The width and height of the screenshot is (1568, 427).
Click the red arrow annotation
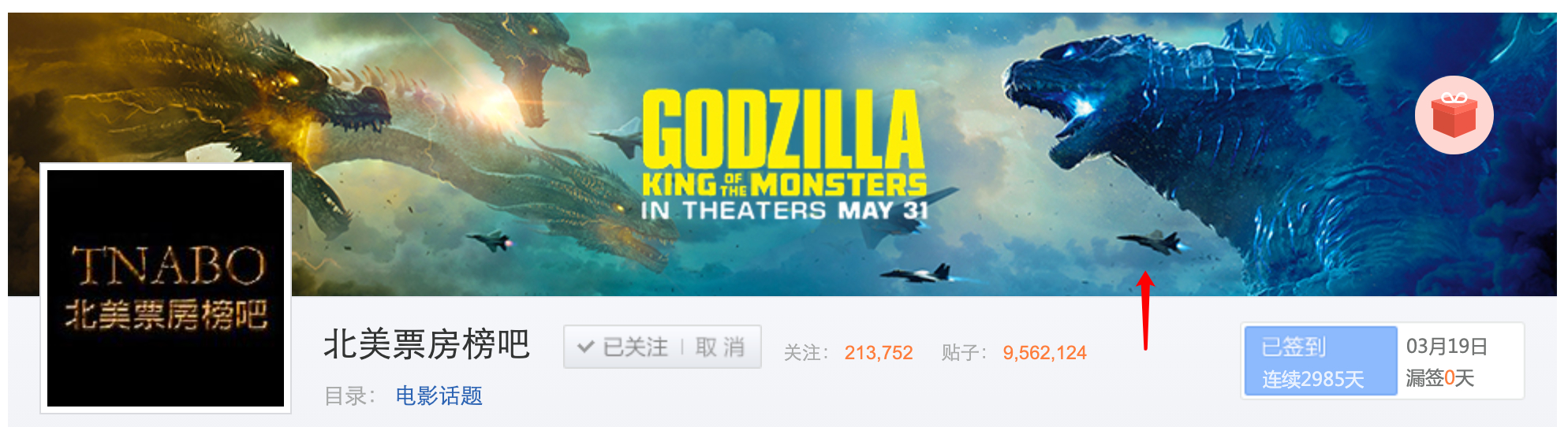click(1146, 310)
